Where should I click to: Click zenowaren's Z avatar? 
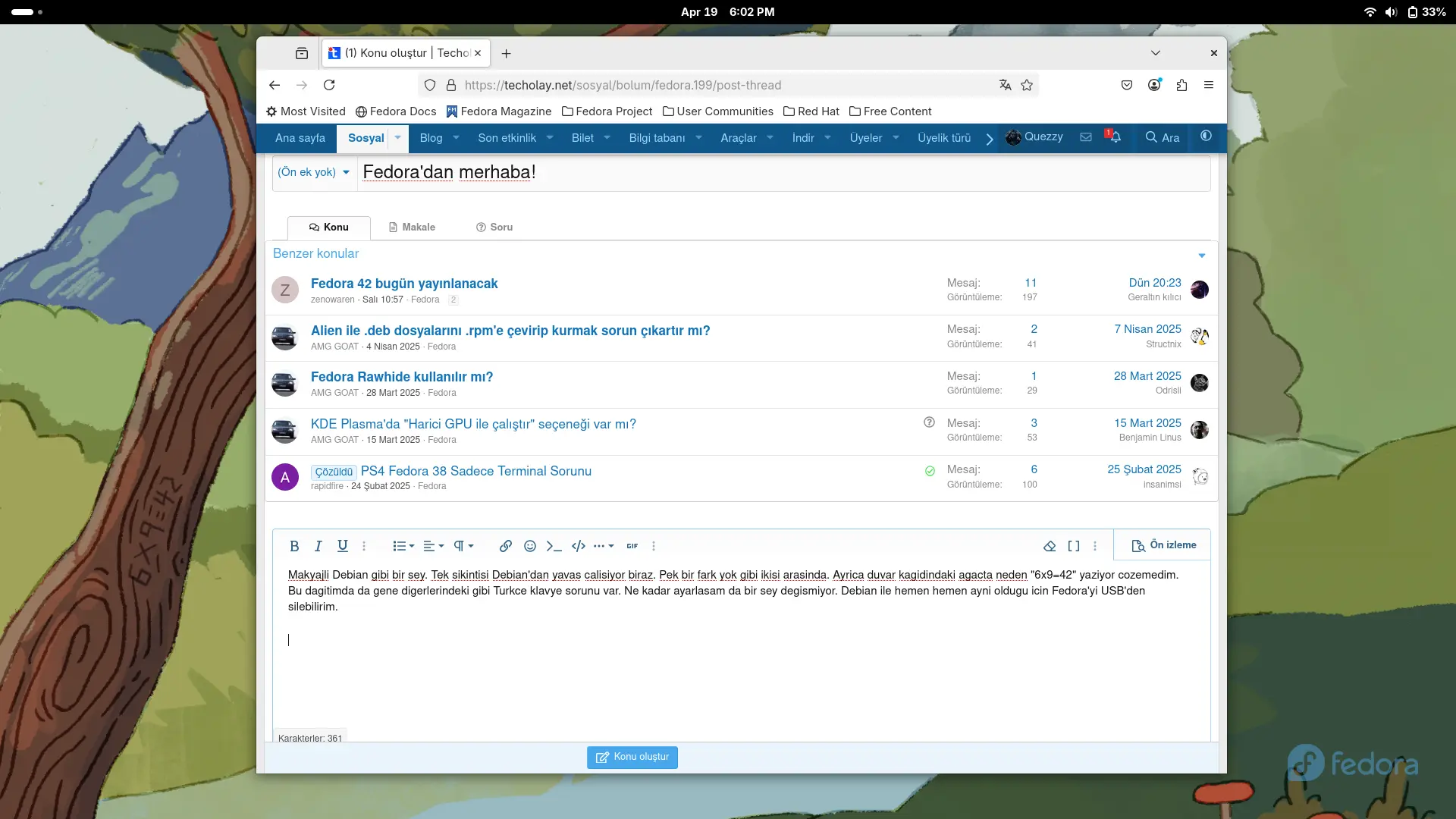[x=285, y=290]
